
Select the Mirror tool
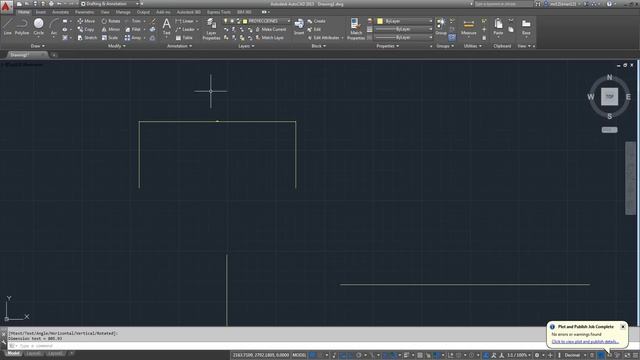click(x=111, y=29)
